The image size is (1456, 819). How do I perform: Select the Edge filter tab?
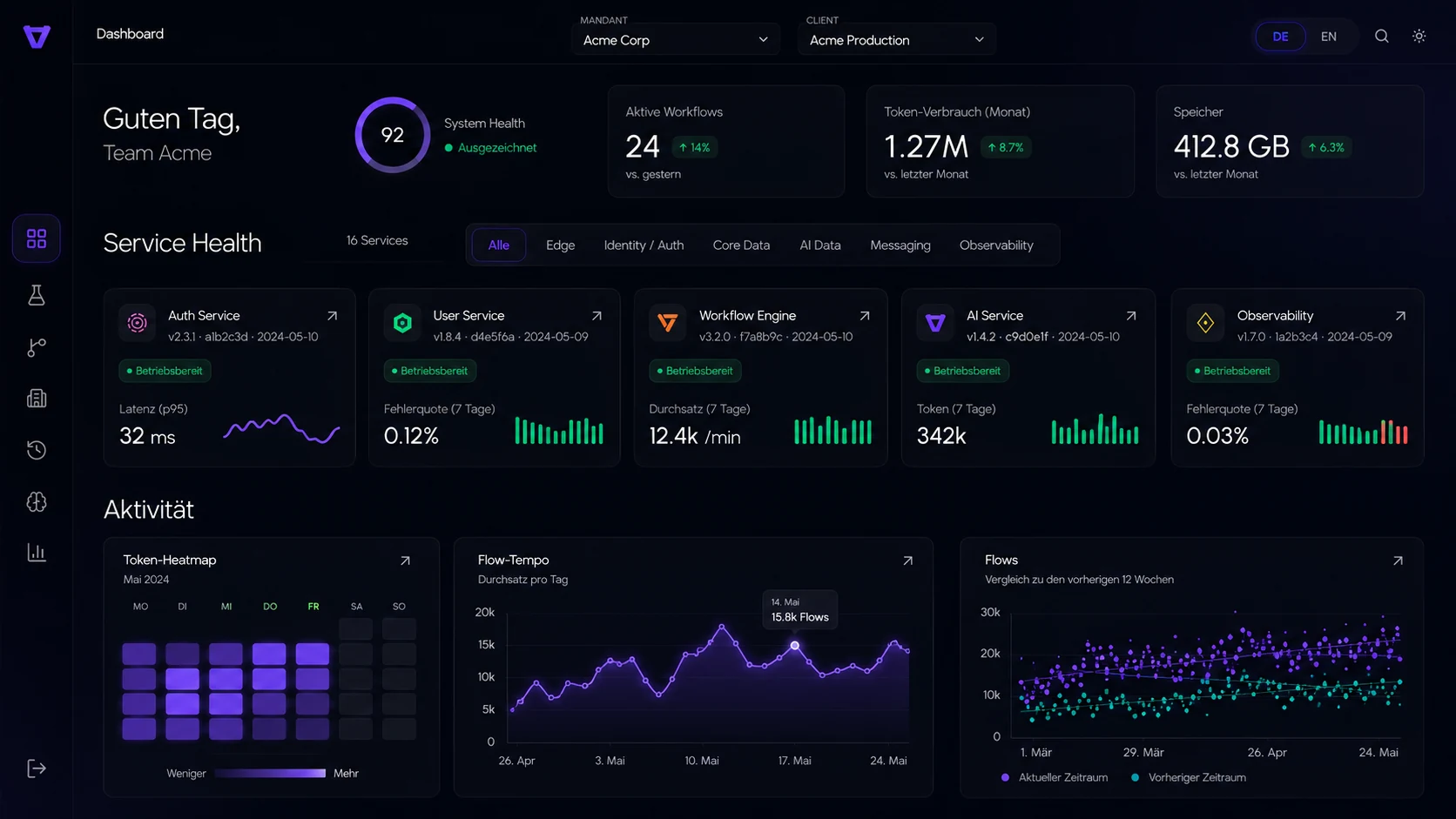561,245
